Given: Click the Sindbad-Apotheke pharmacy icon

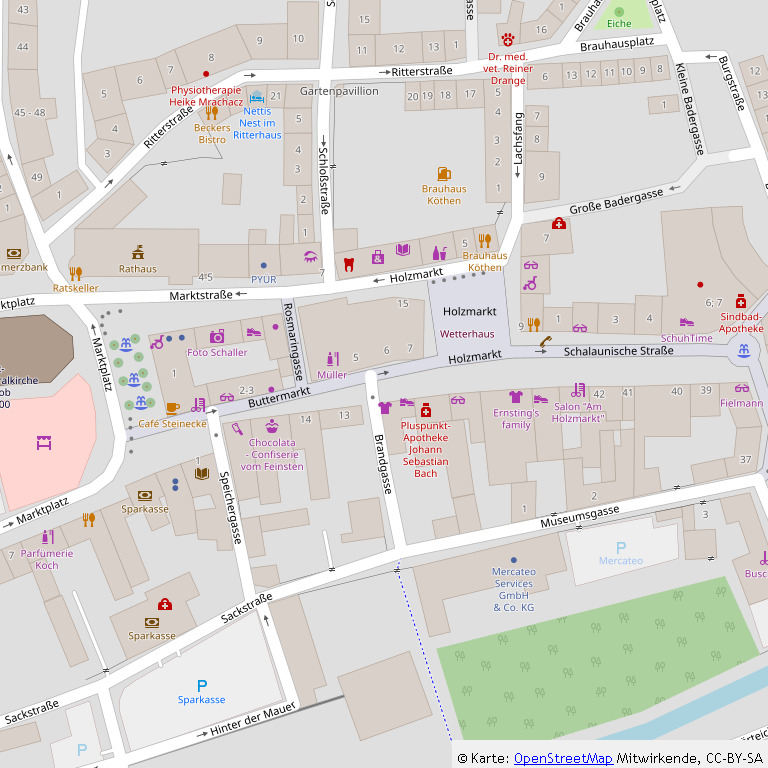Looking at the screenshot, I should click(x=741, y=301).
